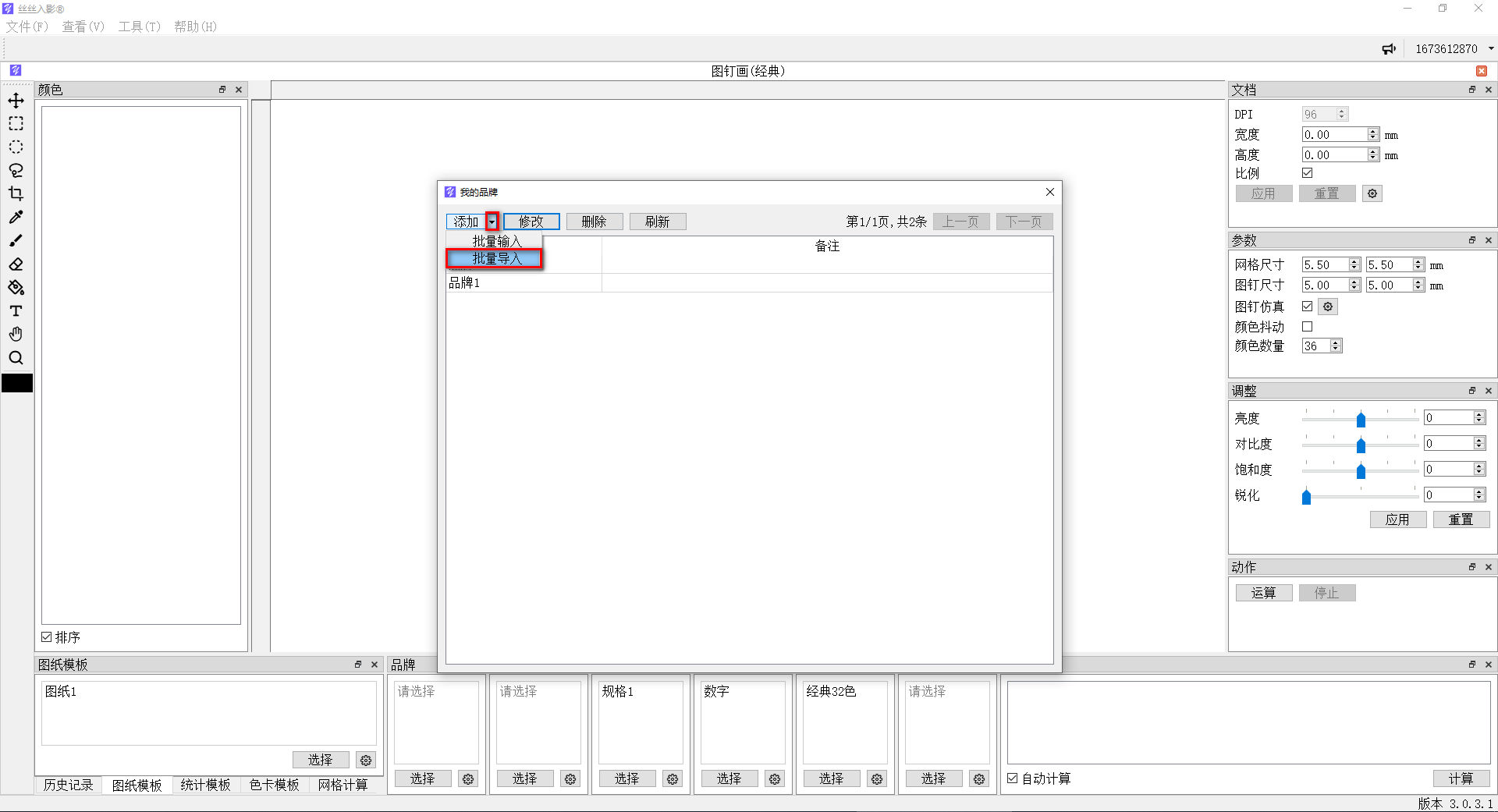Open the 工具(T) menu
Viewport: 1498px width, 812px height.
pyautogui.click(x=139, y=27)
